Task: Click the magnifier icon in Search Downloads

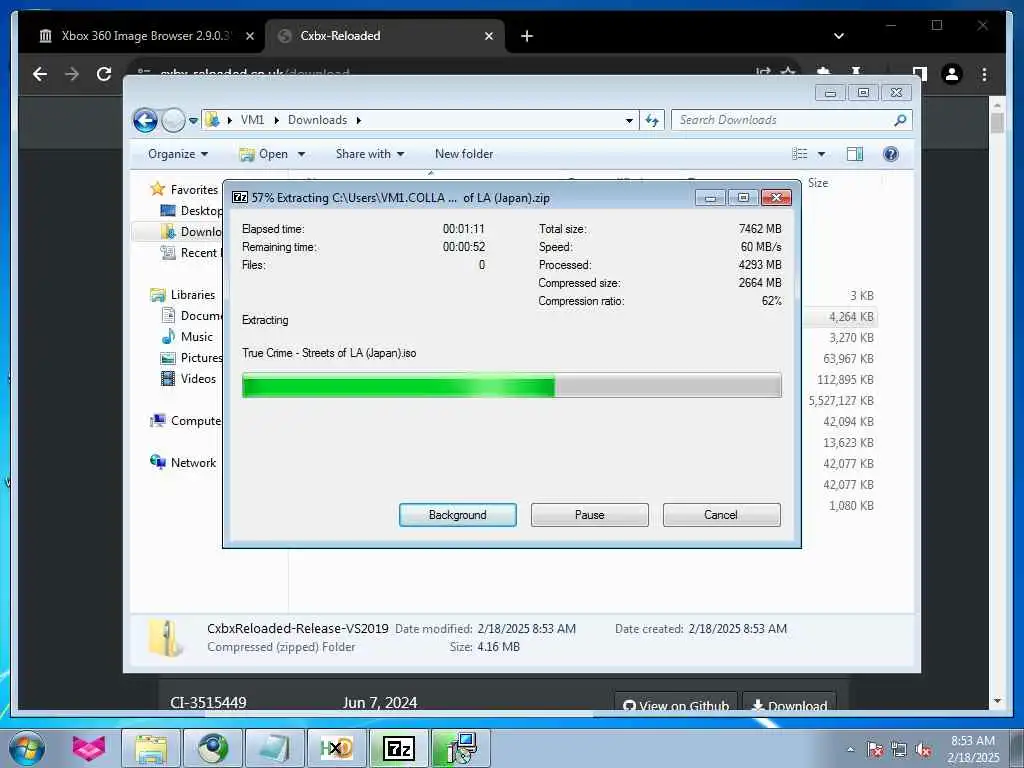Action: [x=900, y=120]
